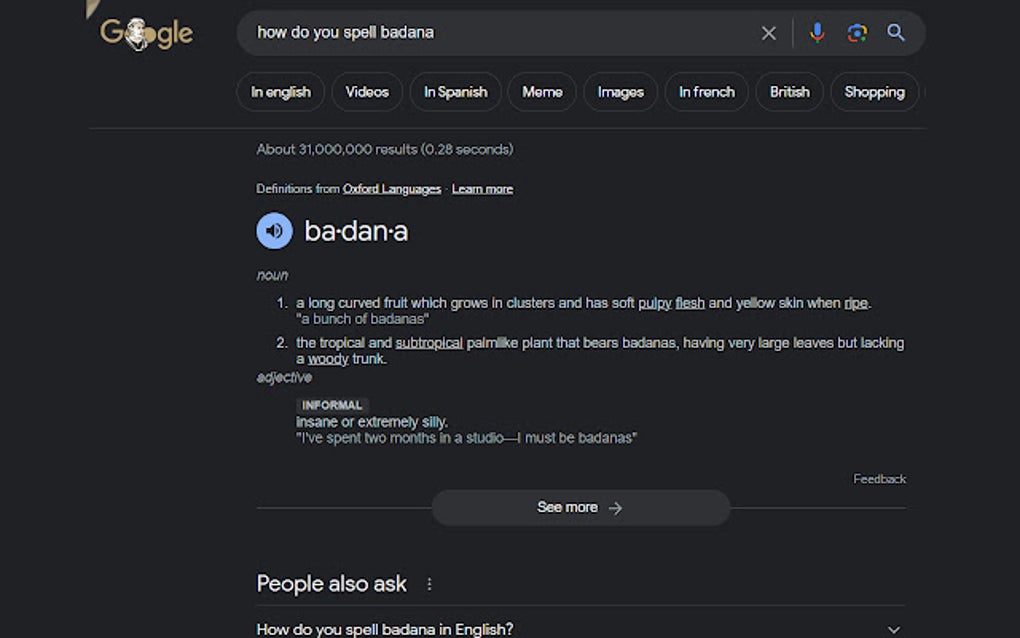This screenshot has height=638, width=1020.
Task: Click the magnifying glass search icon
Action: [x=896, y=32]
